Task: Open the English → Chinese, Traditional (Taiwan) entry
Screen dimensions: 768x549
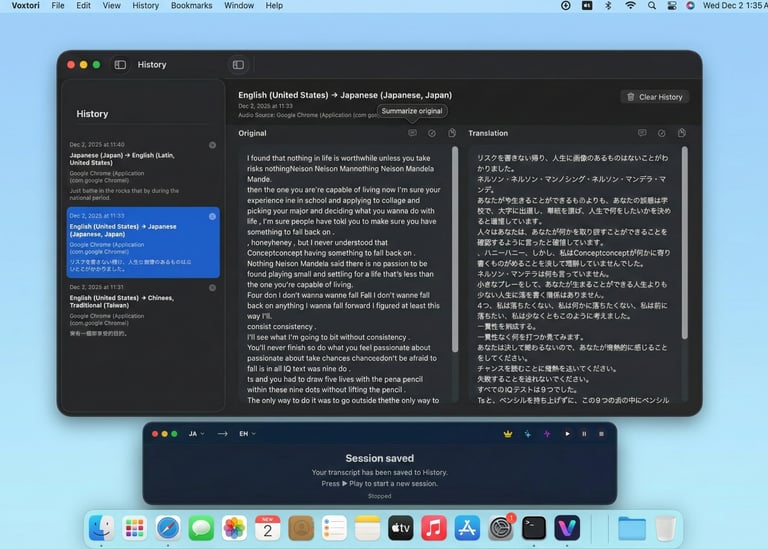Action: point(143,311)
